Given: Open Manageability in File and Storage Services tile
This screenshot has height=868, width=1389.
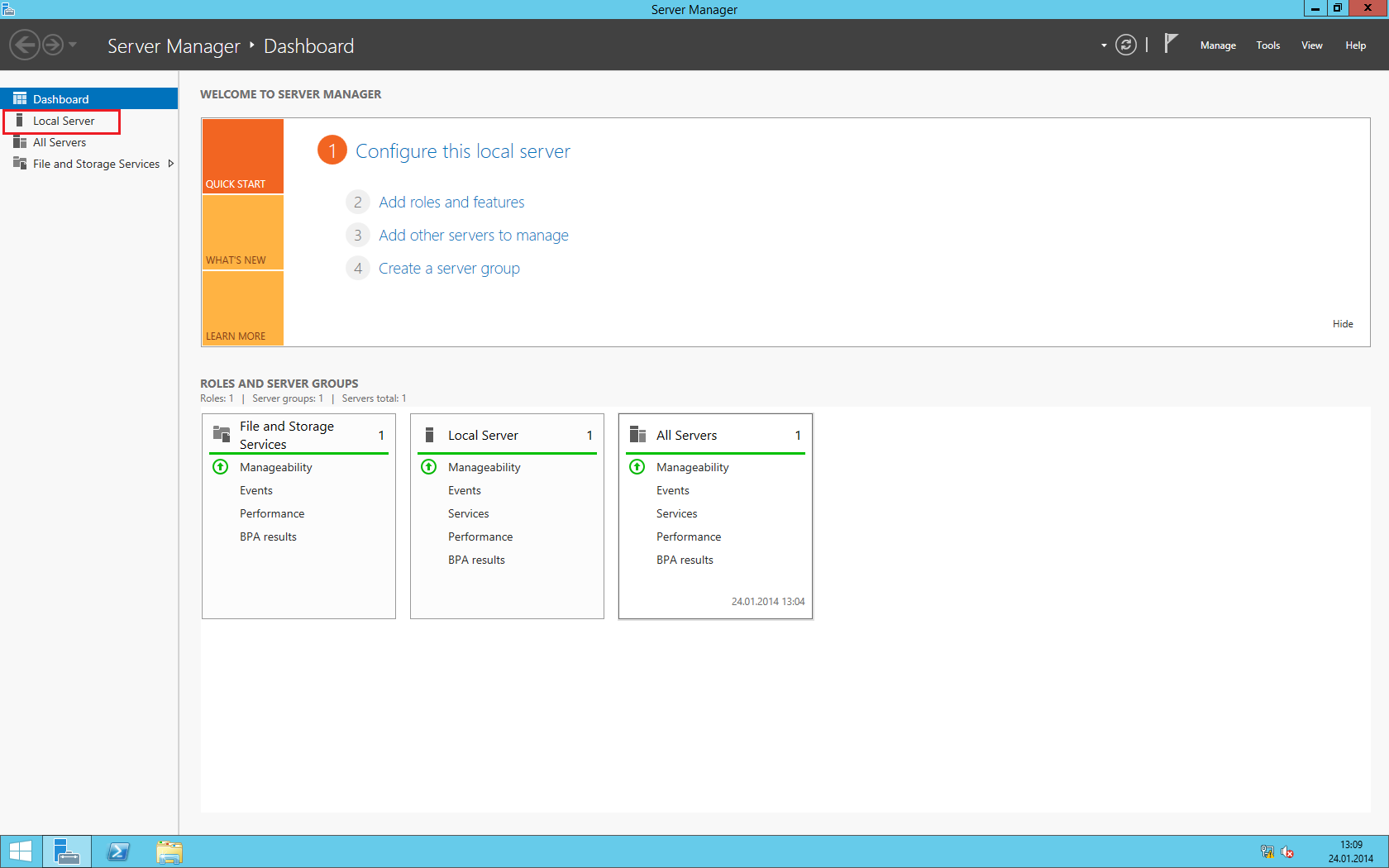Looking at the screenshot, I should click(x=275, y=467).
